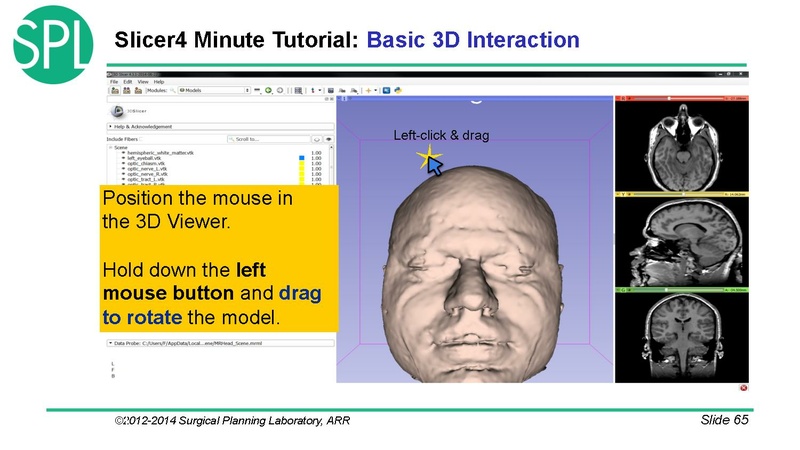Open the Help menu

(159, 82)
